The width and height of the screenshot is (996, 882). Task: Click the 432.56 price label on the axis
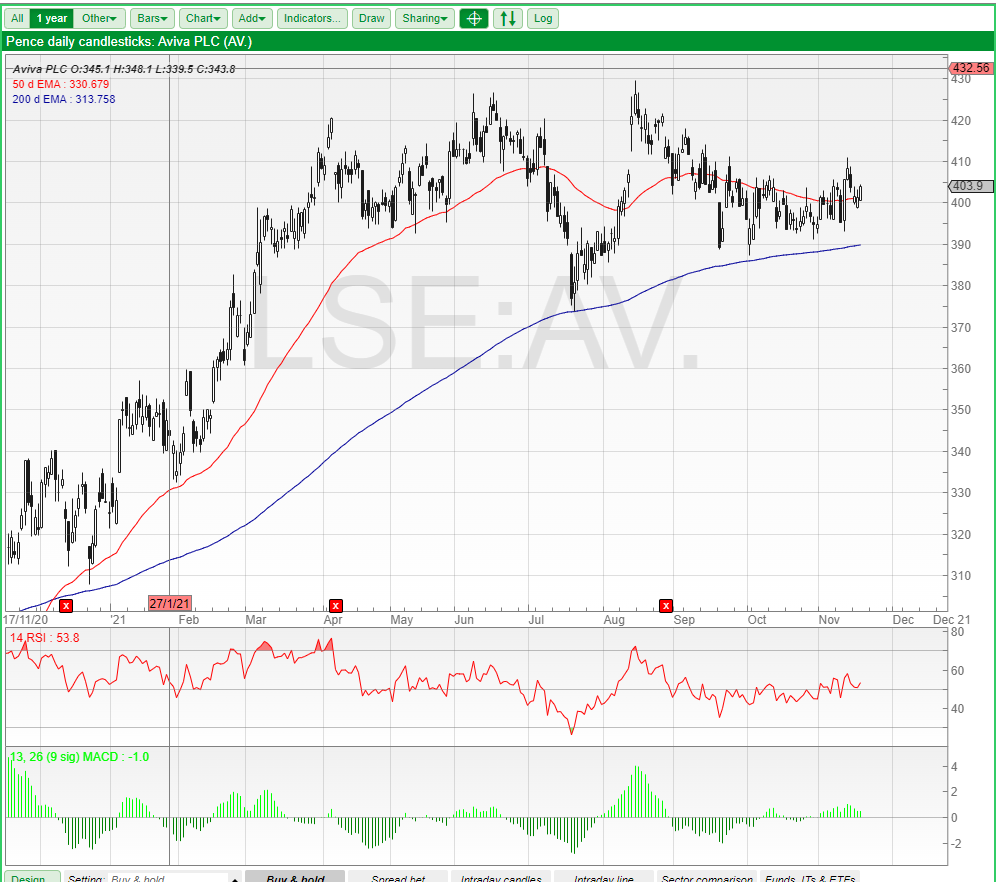pos(971,68)
